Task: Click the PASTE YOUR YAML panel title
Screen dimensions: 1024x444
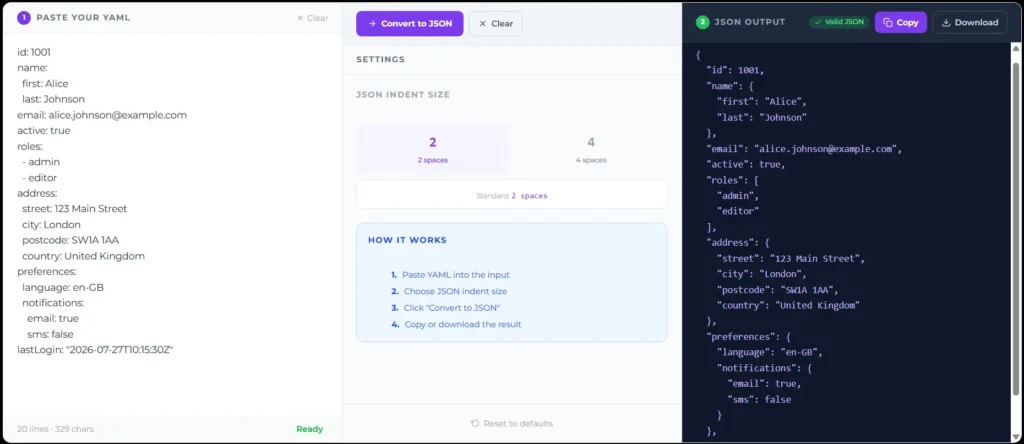Action: pyautogui.click(x=83, y=18)
